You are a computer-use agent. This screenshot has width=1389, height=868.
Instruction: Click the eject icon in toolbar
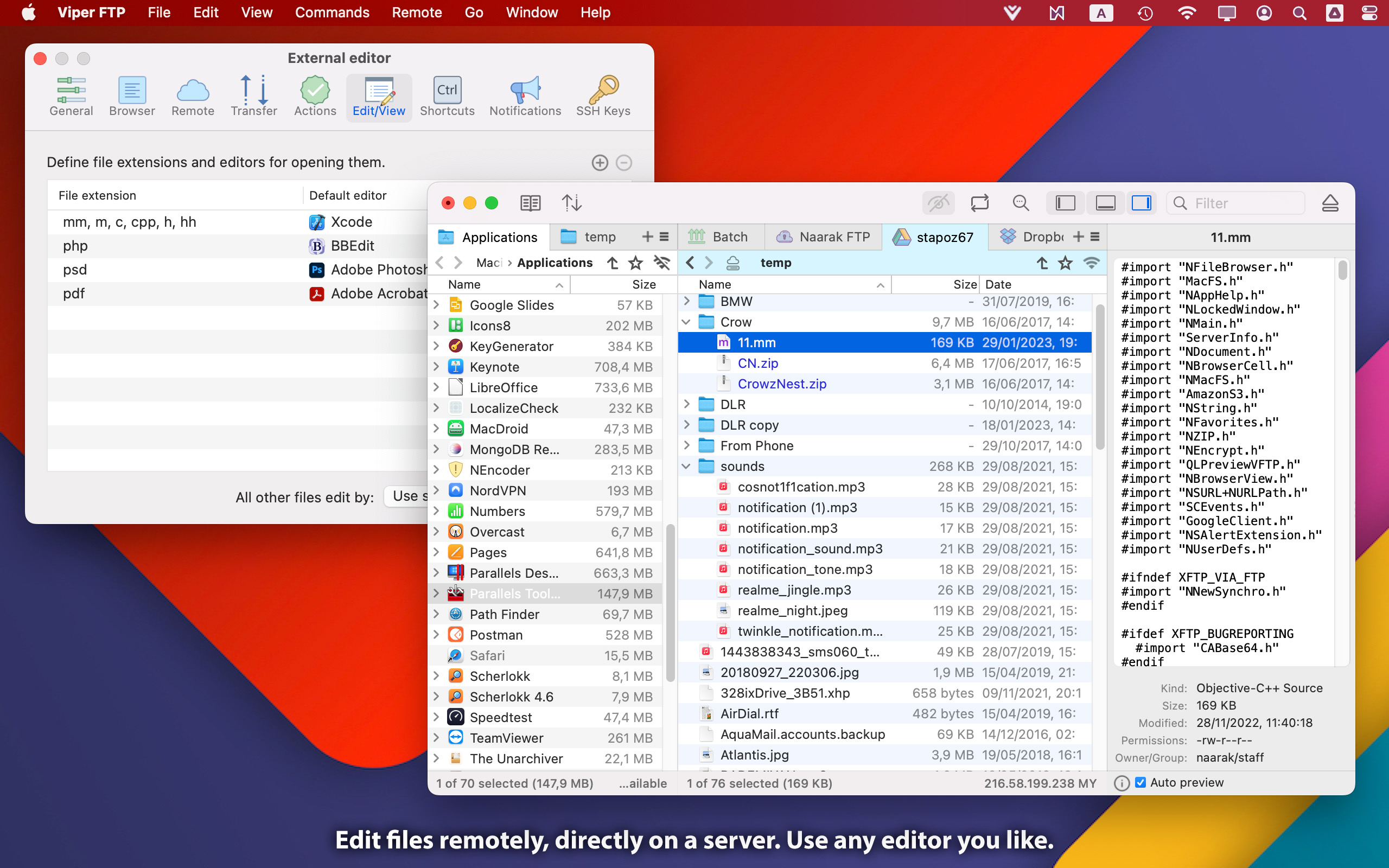click(x=1330, y=203)
